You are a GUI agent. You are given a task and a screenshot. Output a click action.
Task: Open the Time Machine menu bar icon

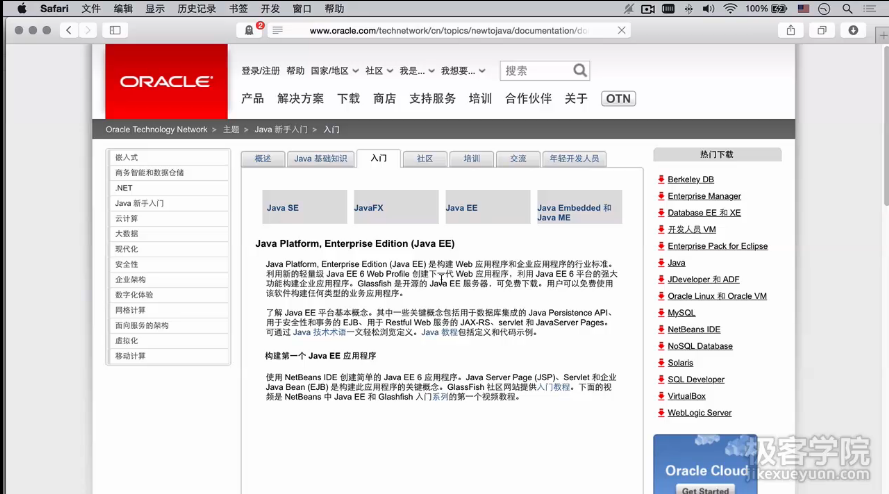point(824,9)
